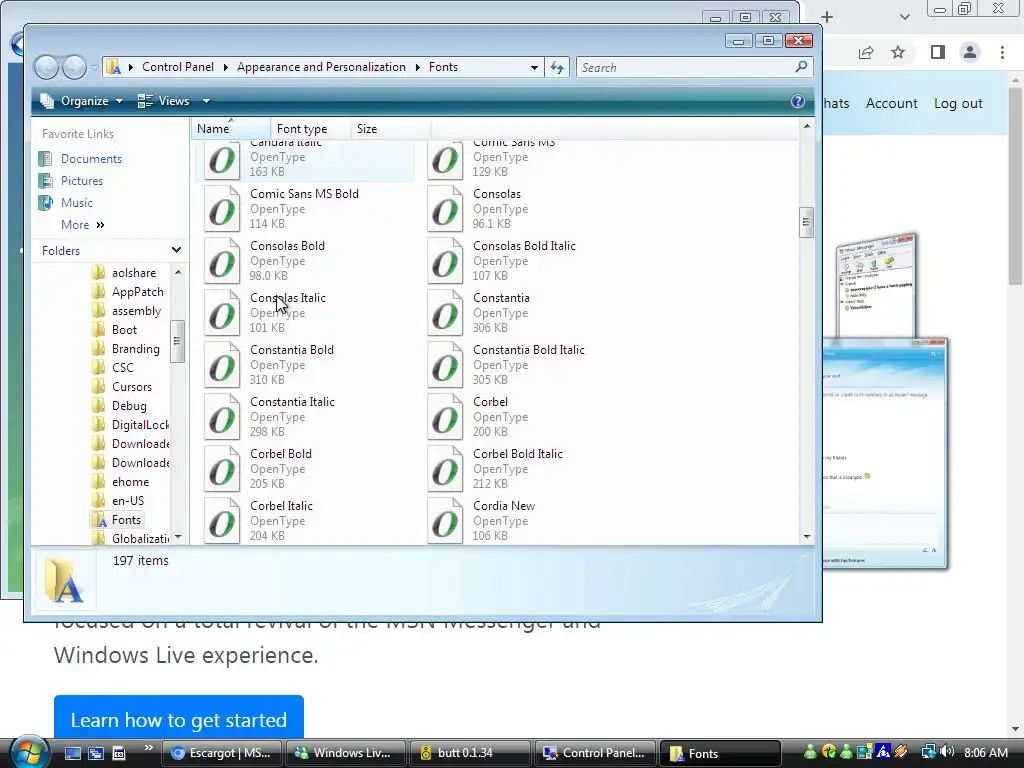Click the Refresh button beside address bar
The height and width of the screenshot is (768, 1024).
tap(557, 67)
